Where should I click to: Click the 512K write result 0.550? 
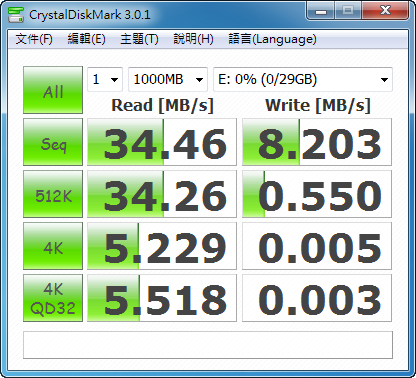coord(317,194)
